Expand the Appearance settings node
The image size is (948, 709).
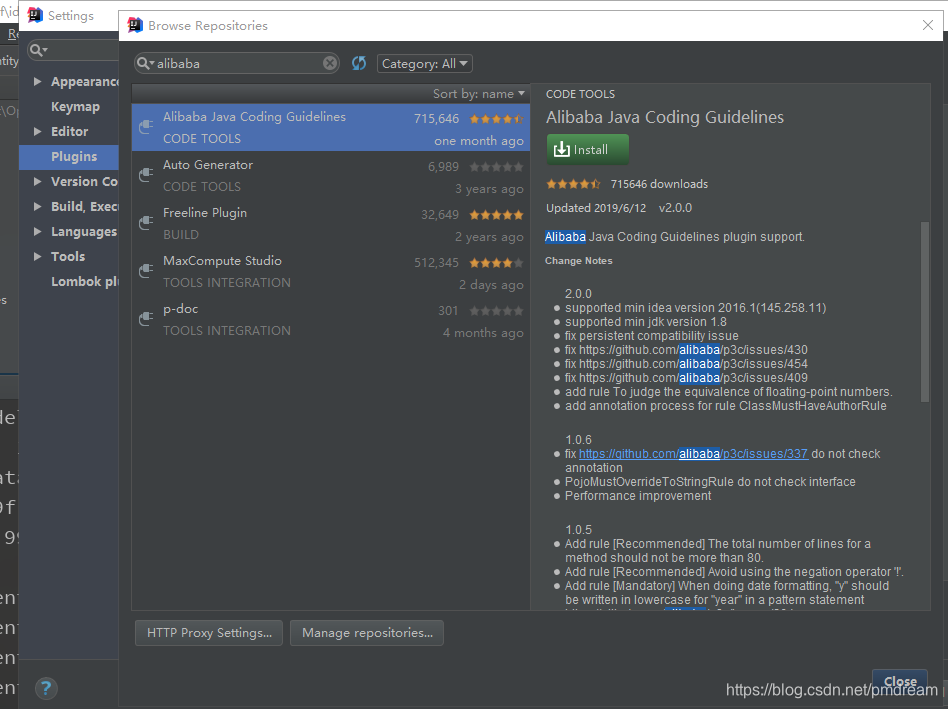click(x=37, y=81)
